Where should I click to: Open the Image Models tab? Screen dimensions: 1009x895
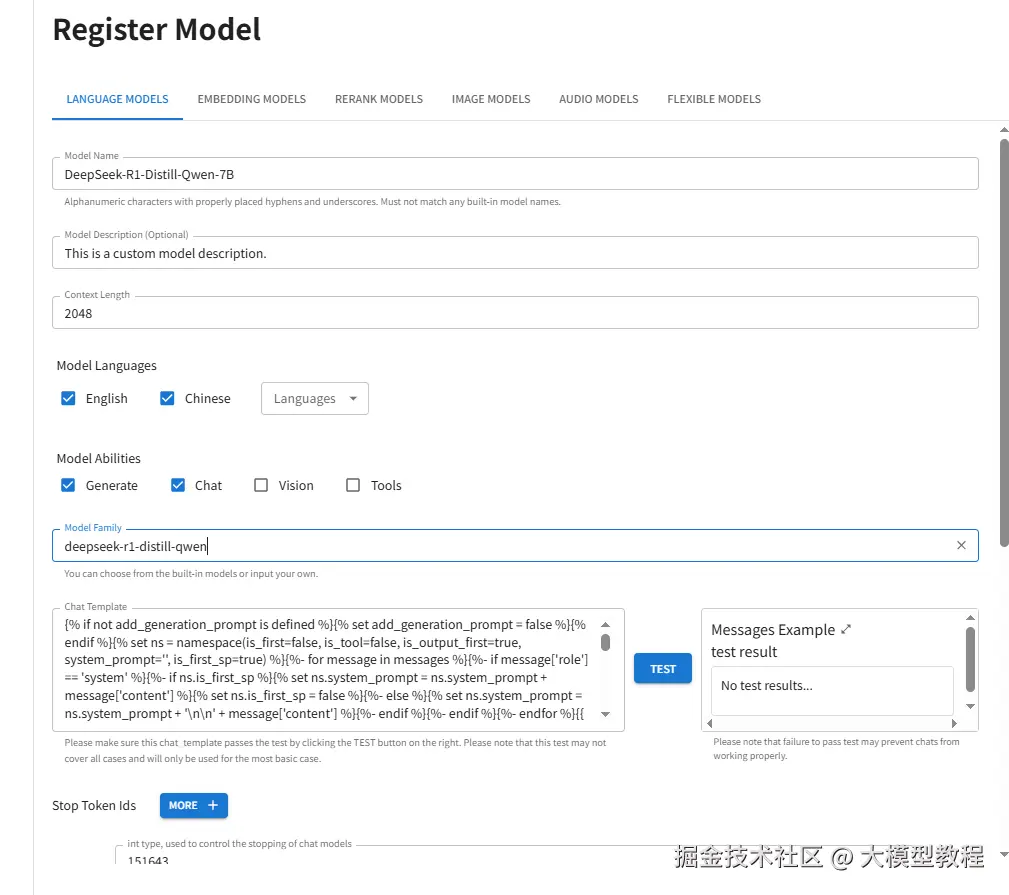coord(491,99)
